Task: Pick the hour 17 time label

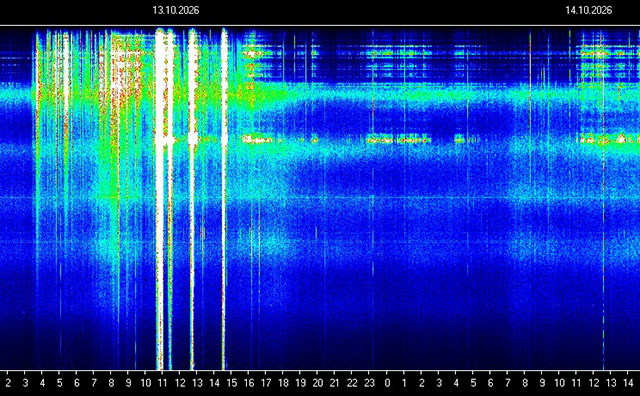Action: tap(266, 383)
